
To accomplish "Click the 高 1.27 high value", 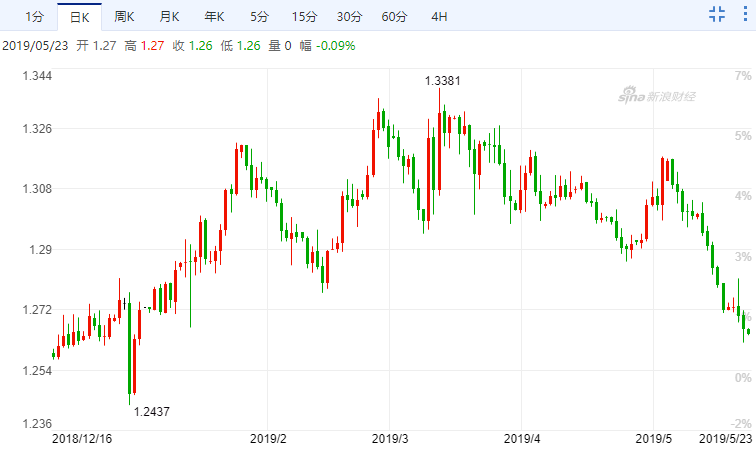I will point(144,46).
